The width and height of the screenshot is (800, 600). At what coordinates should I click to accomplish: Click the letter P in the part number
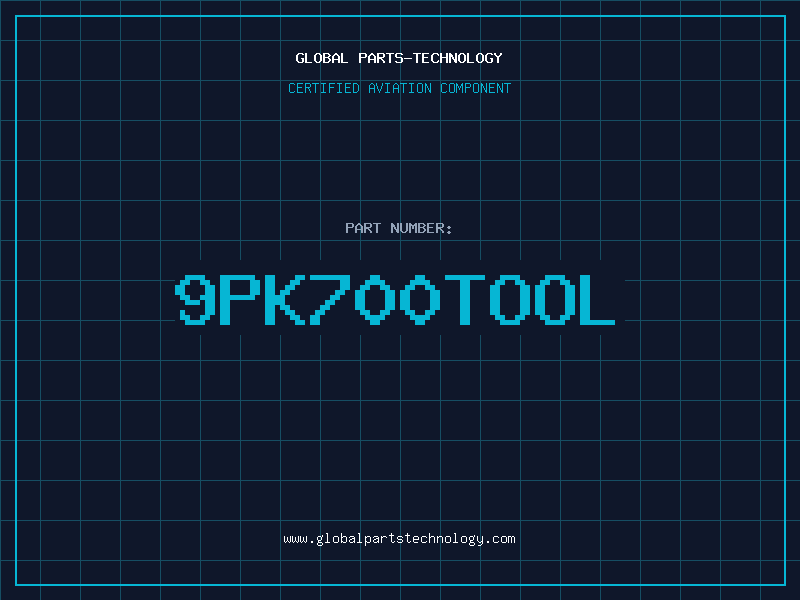click(240, 300)
